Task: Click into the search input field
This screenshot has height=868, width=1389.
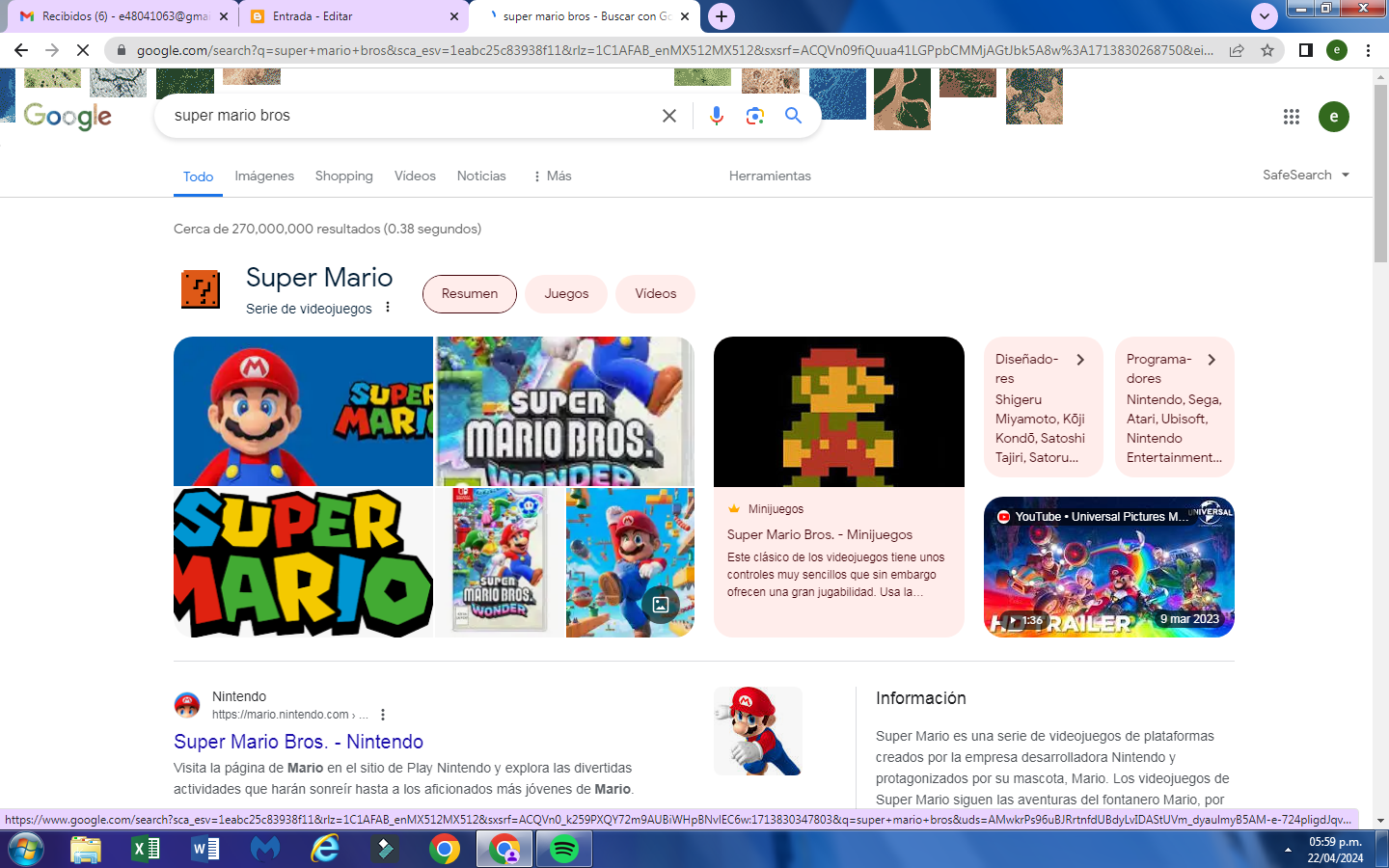Action: 410,116
